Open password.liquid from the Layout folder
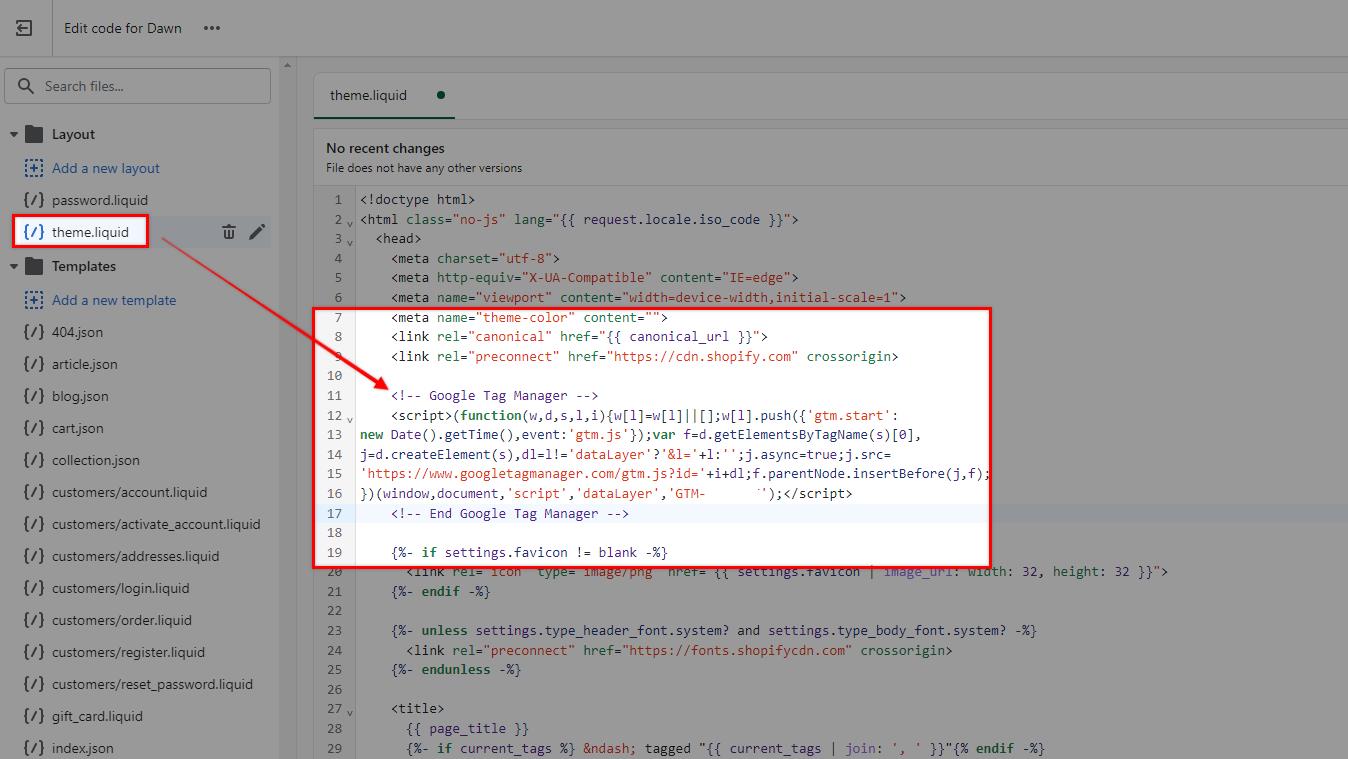This screenshot has width=1348, height=759. pos(99,200)
